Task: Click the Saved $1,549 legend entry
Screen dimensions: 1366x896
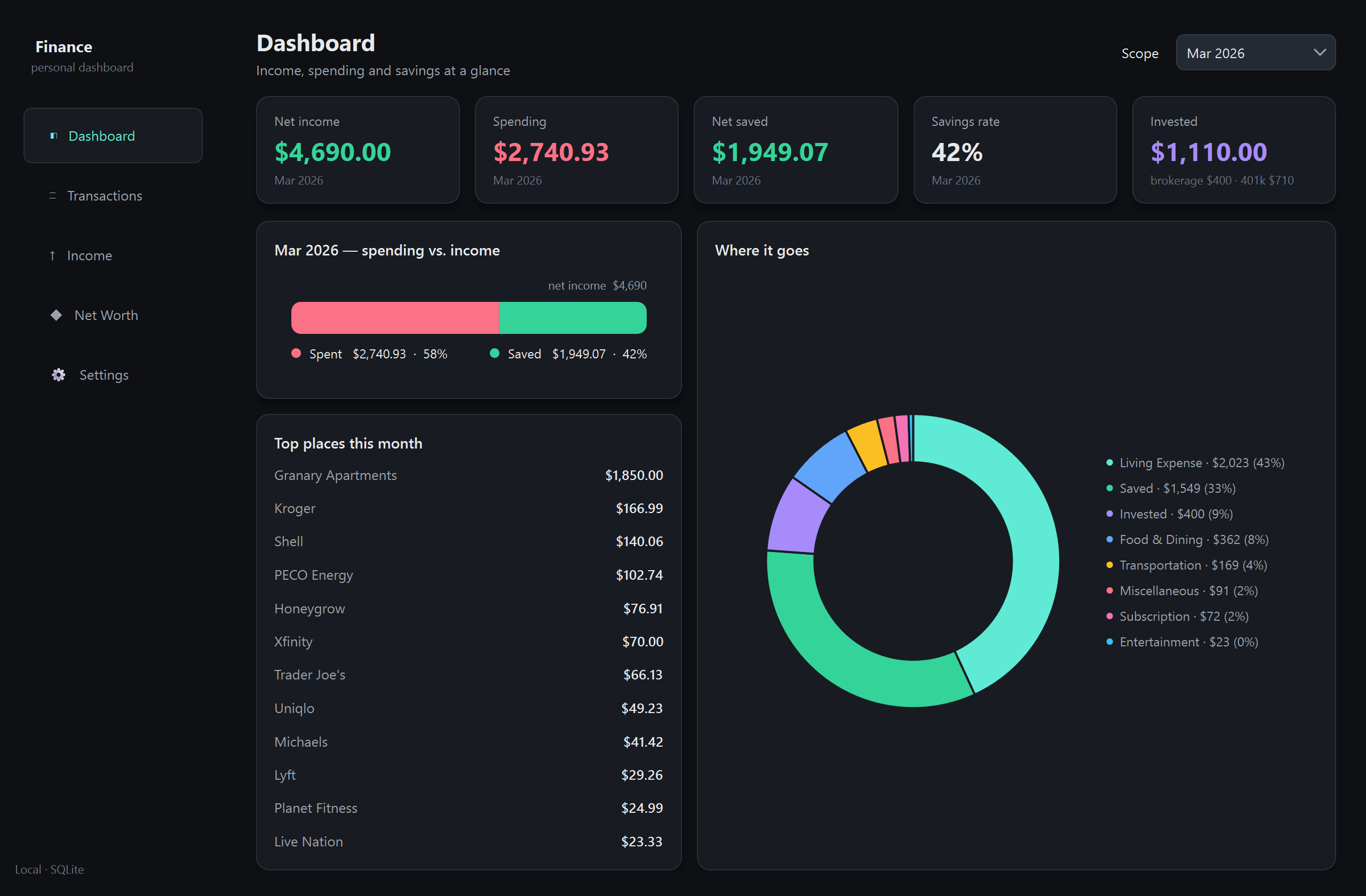Action: tap(1171, 488)
